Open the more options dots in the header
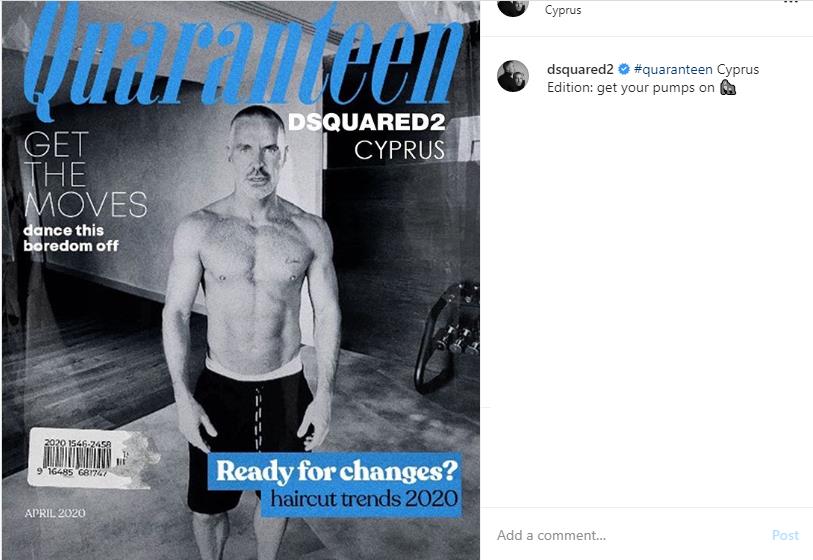Viewport: 813px width, 560px height. pyautogui.click(x=791, y=2)
